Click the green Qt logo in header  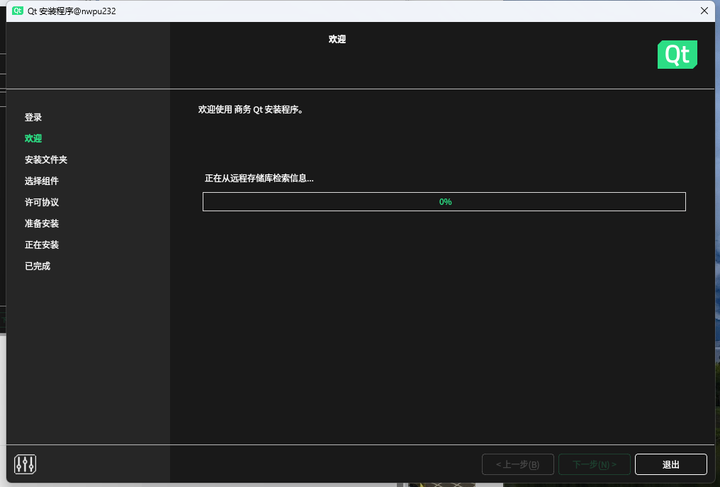click(x=677, y=55)
